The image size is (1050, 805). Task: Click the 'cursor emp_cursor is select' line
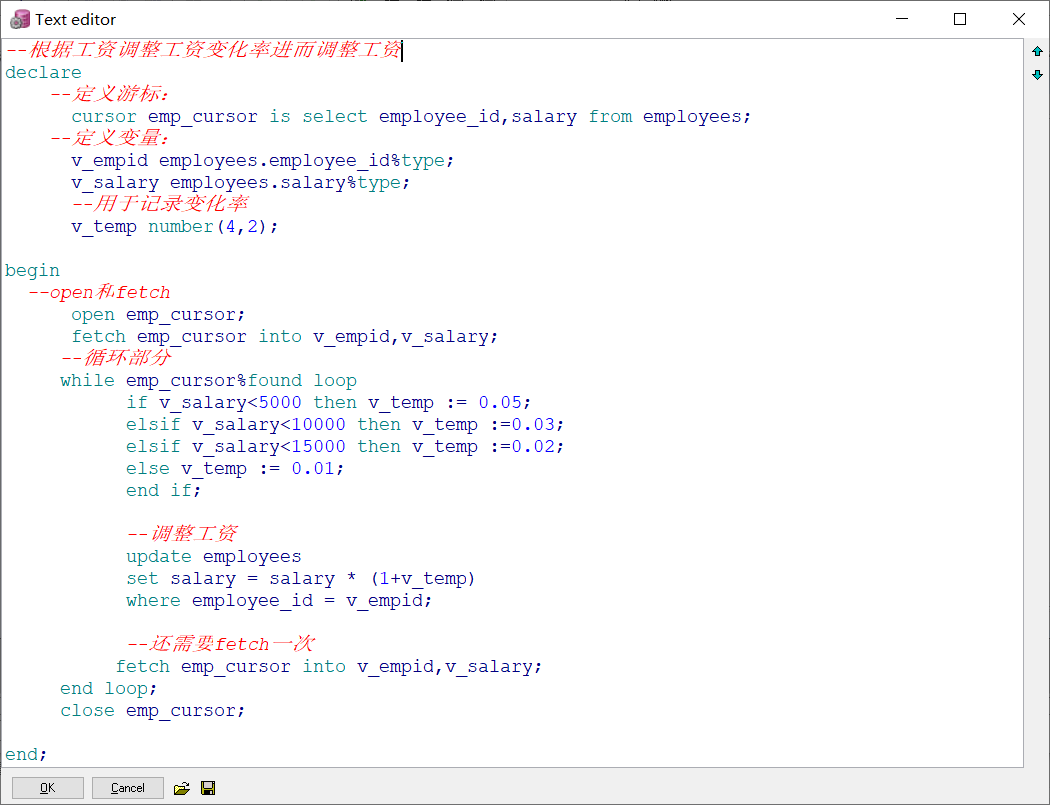[411, 117]
